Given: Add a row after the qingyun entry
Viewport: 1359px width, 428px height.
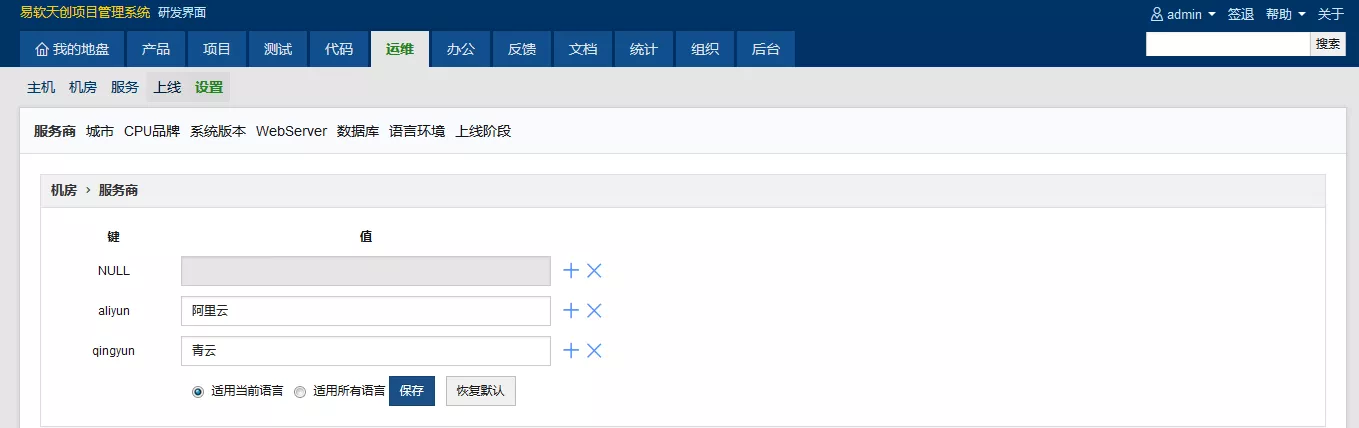Looking at the screenshot, I should point(571,351).
